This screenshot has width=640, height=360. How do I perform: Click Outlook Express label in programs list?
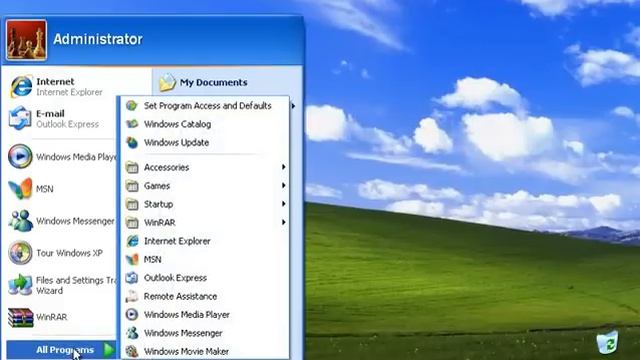tap(175, 278)
